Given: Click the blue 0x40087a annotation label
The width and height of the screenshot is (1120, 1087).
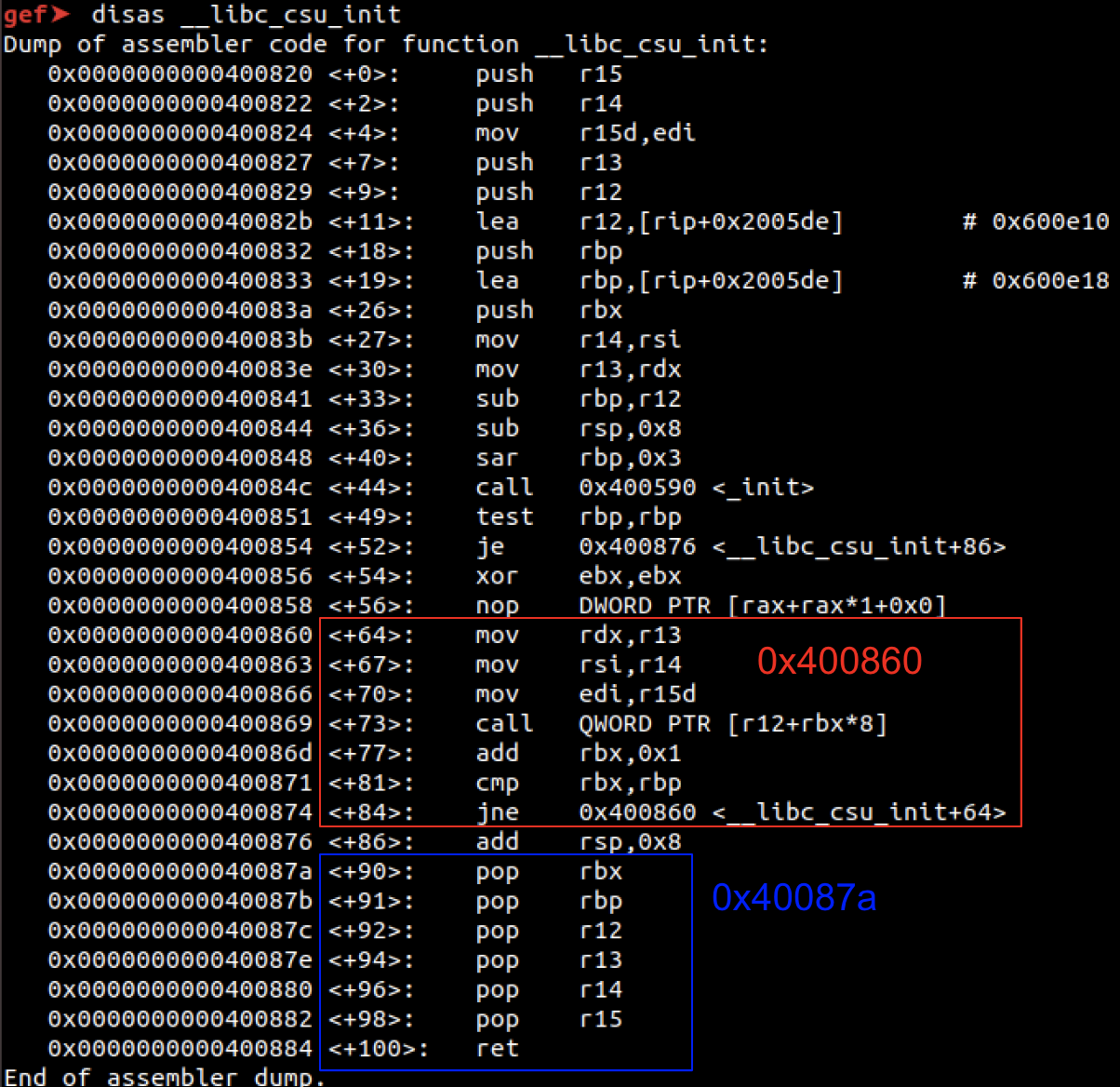Looking at the screenshot, I should [793, 897].
